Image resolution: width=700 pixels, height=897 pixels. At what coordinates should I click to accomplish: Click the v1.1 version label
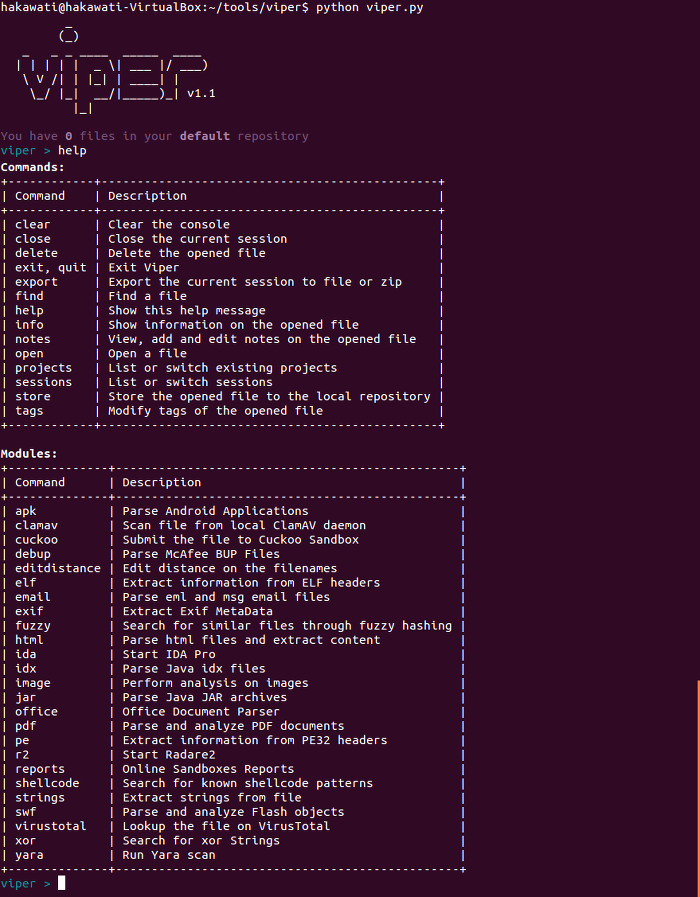tap(201, 93)
